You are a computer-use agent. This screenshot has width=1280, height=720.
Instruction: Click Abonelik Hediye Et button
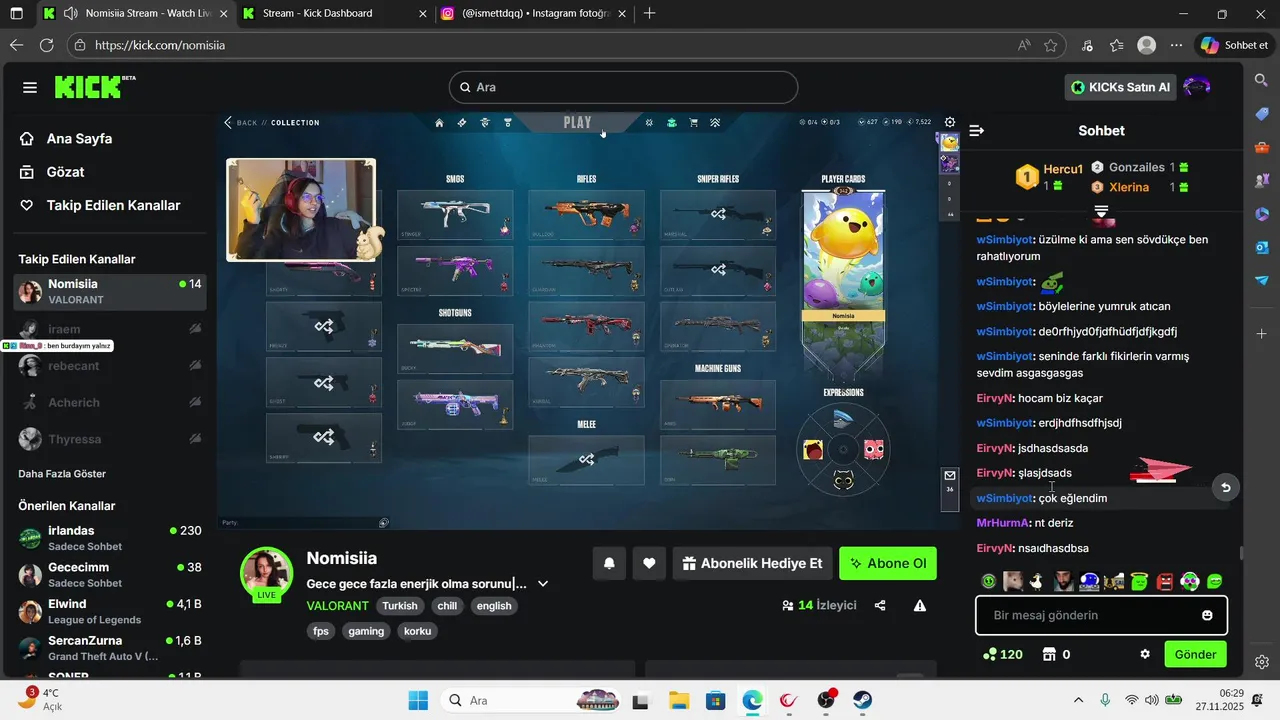point(752,563)
